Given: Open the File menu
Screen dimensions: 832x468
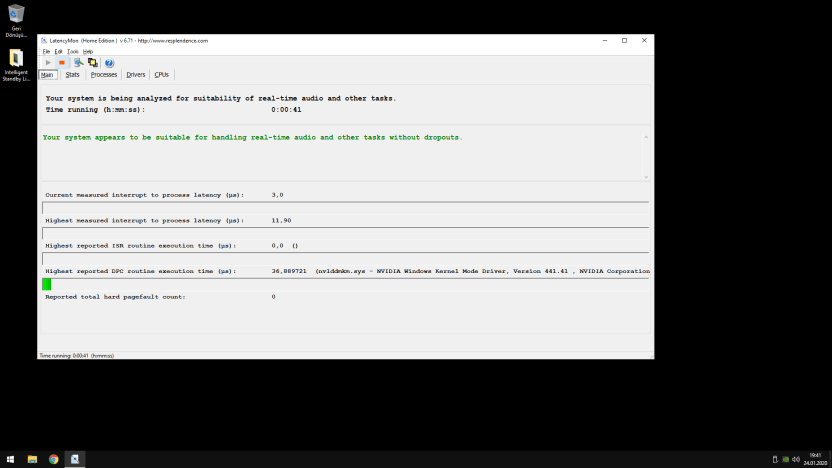Looking at the screenshot, I should point(46,51).
